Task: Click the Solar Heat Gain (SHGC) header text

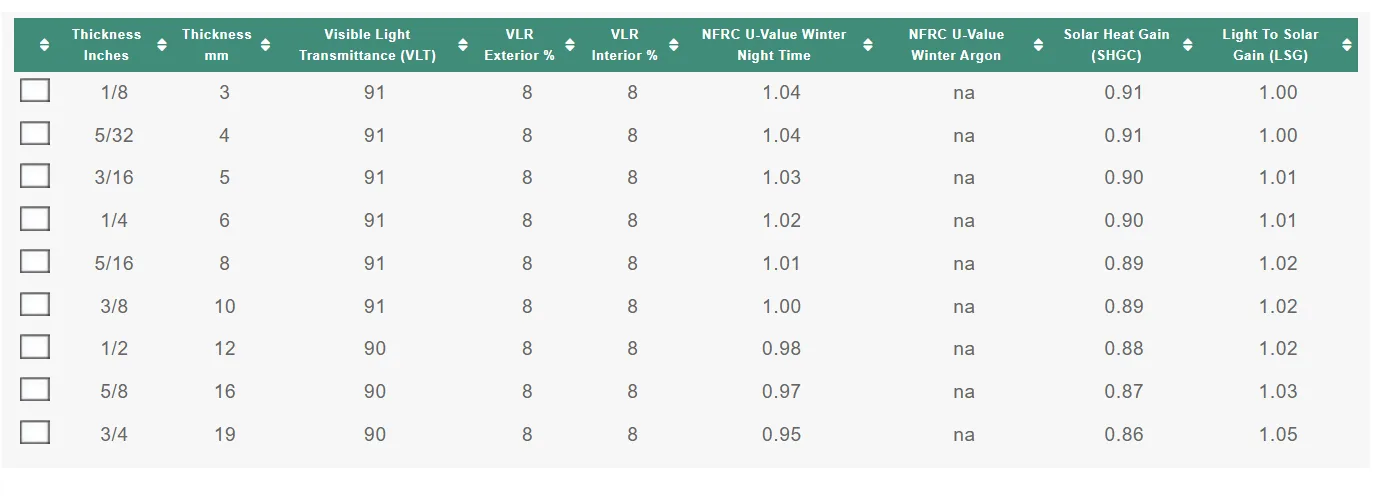Action: tap(1116, 45)
